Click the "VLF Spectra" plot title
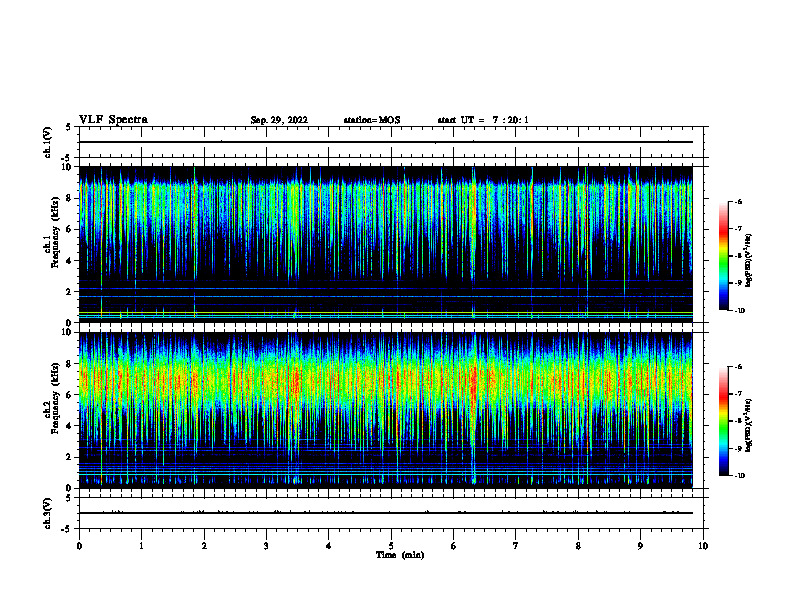The height and width of the screenshot is (612, 792). tap(113, 120)
